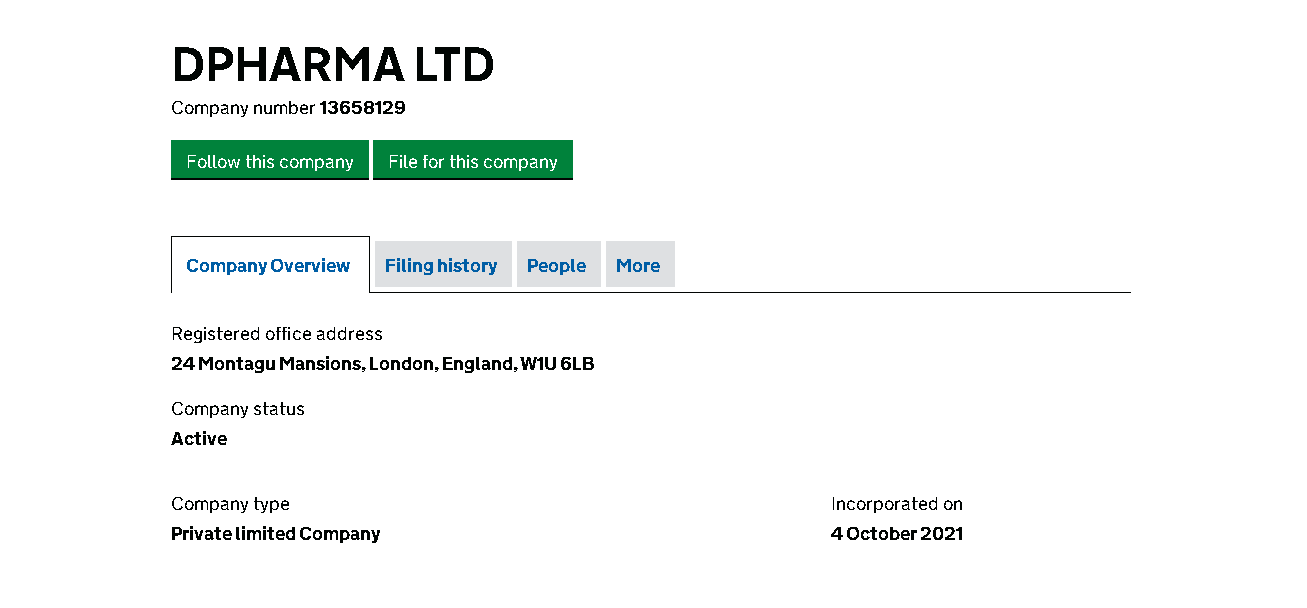Click the Follow this company button
Image resolution: width=1307 pixels, height=608 pixels.
[x=270, y=161]
